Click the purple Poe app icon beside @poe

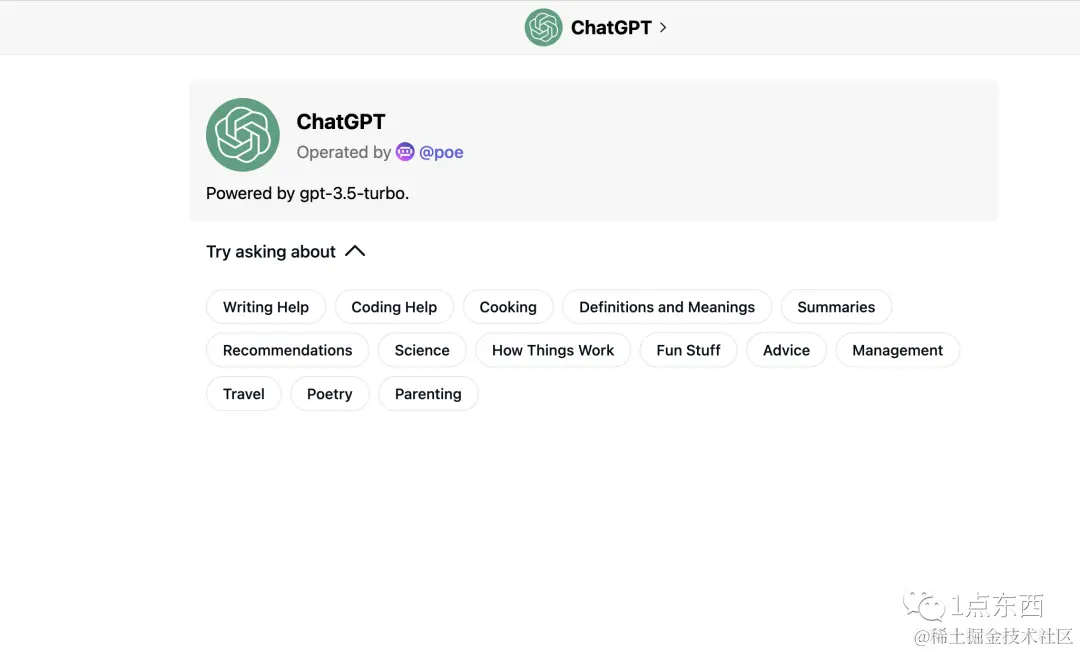(x=404, y=151)
